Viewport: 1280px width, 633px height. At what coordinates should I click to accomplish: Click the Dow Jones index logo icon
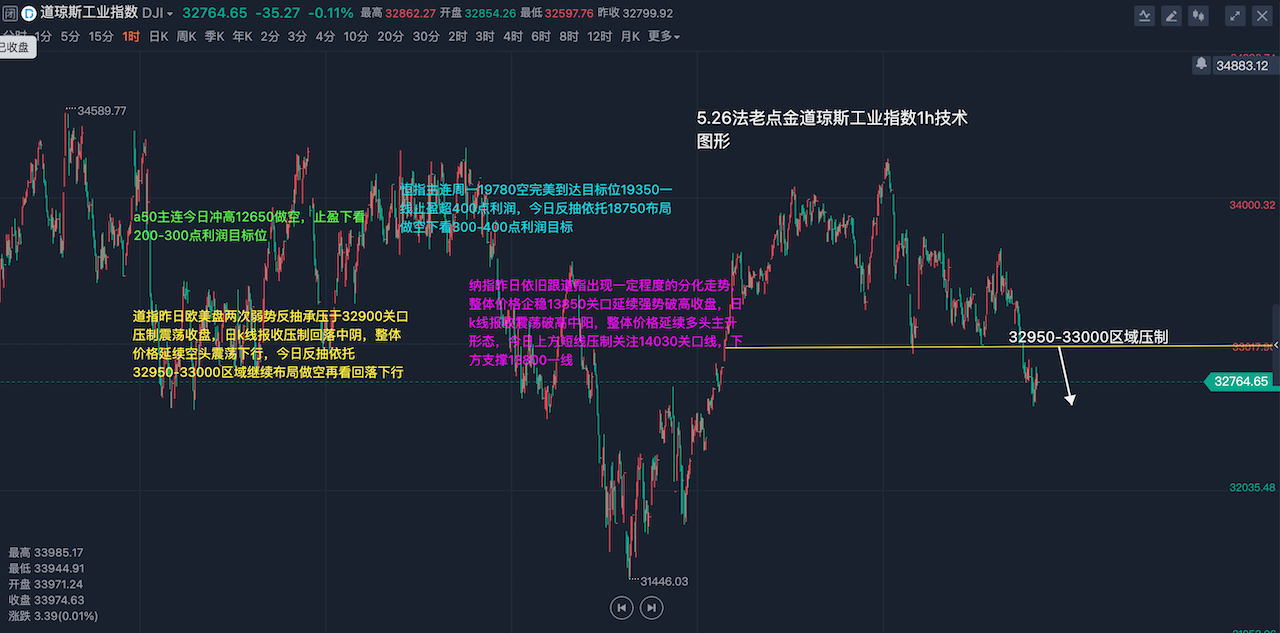tap(27, 14)
